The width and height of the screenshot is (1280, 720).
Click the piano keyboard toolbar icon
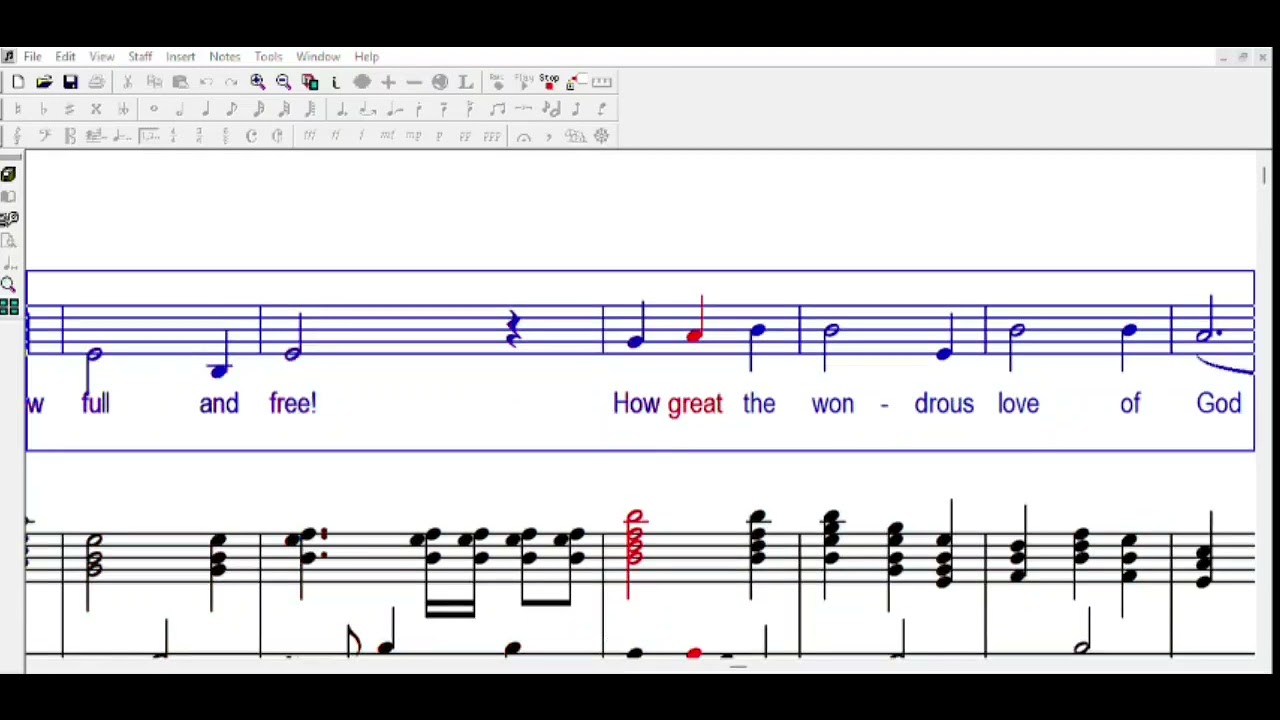(602, 82)
